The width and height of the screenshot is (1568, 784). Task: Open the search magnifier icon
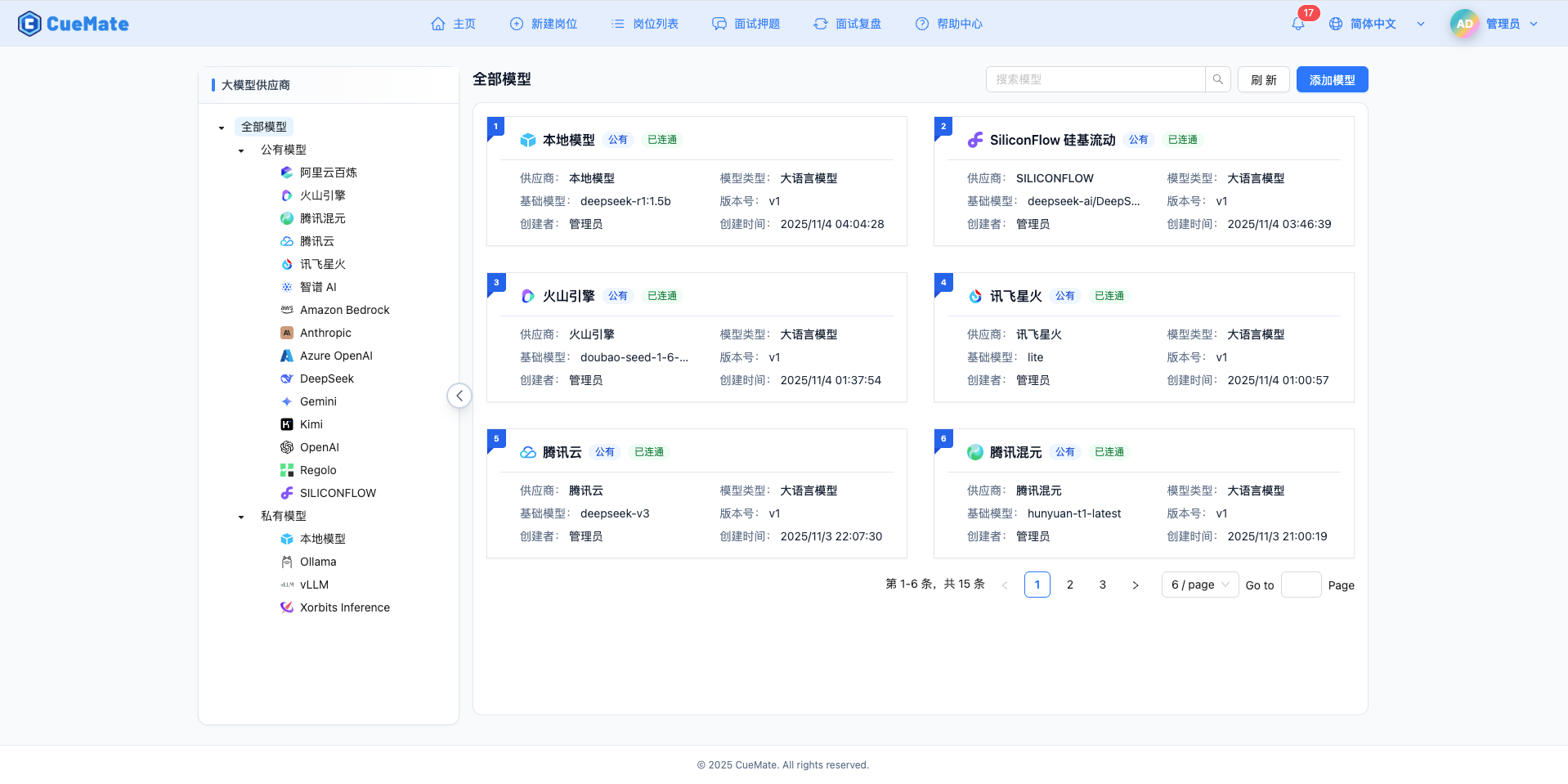(x=1217, y=79)
